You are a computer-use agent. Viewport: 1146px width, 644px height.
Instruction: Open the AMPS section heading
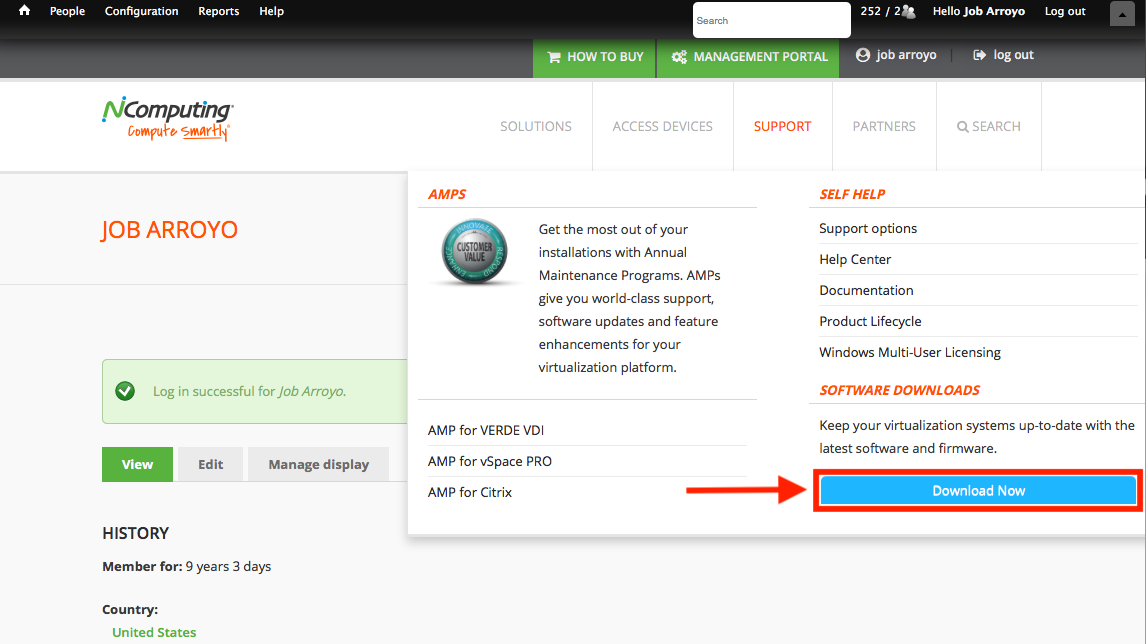tap(447, 194)
